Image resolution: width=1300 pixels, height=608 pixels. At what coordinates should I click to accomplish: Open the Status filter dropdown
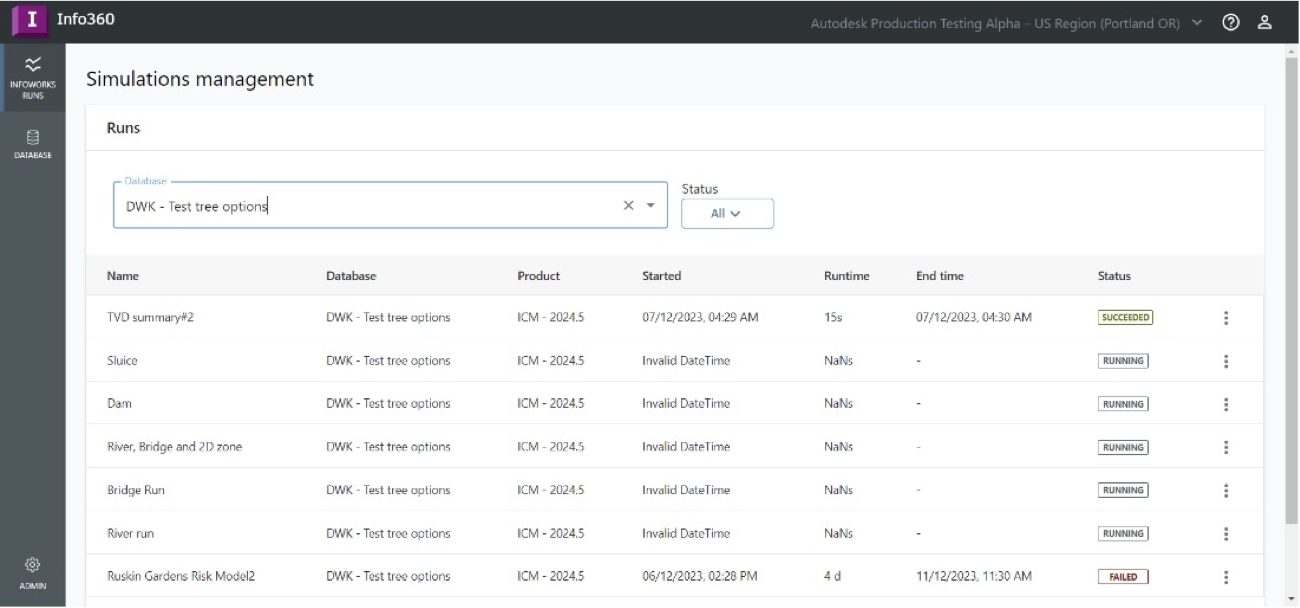pyautogui.click(x=727, y=213)
